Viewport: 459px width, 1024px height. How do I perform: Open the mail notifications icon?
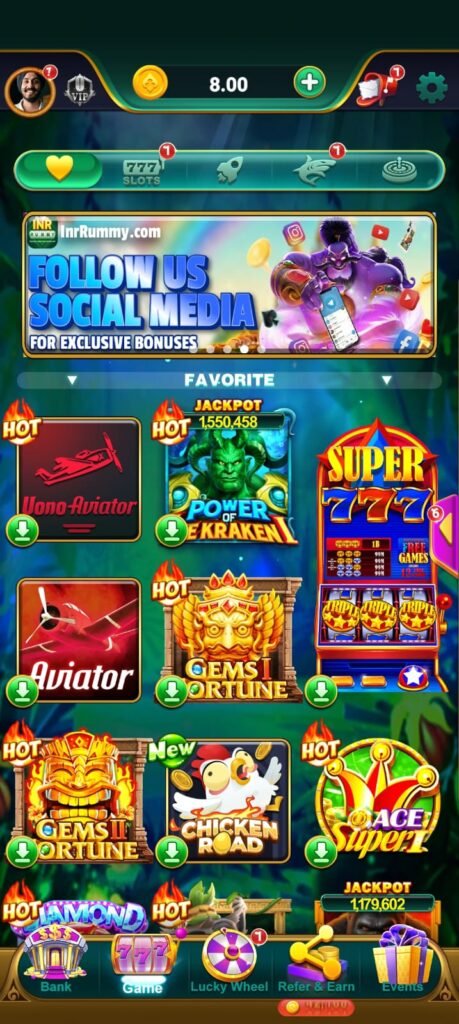[x=377, y=88]
